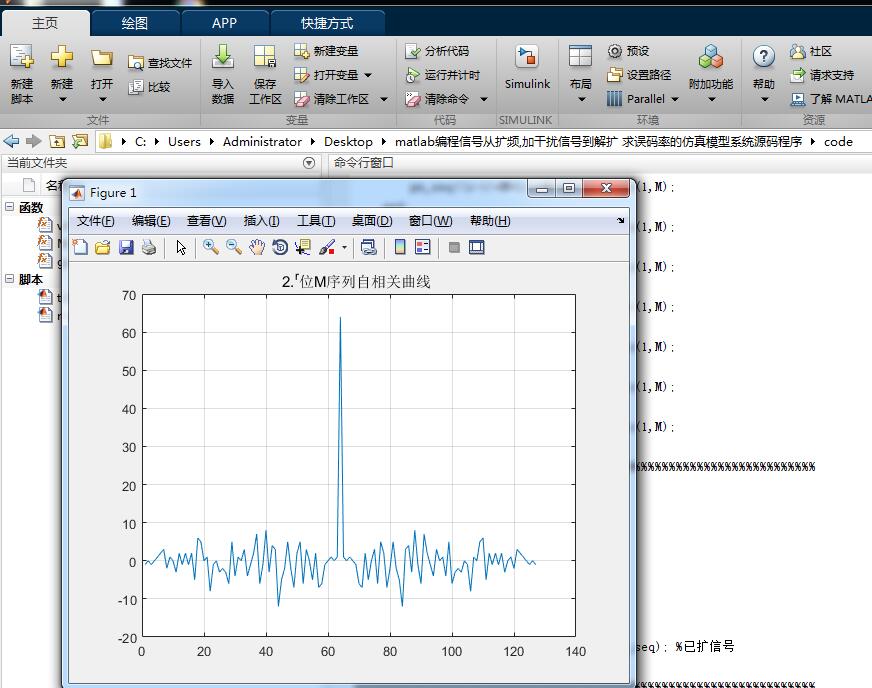The image size is (872, 688).
Task: Expand the New (新建) dropdown arrow
Action: tap(62, 100)
